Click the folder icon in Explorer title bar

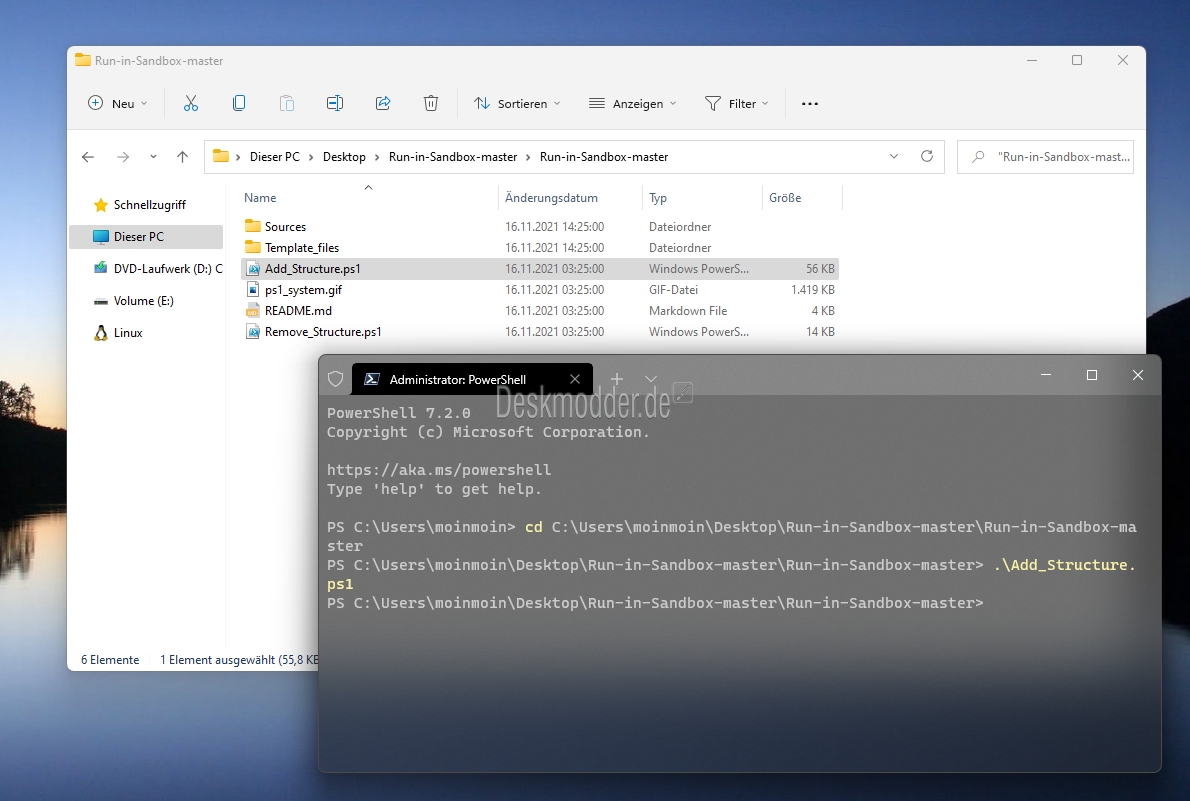[83, 60]
